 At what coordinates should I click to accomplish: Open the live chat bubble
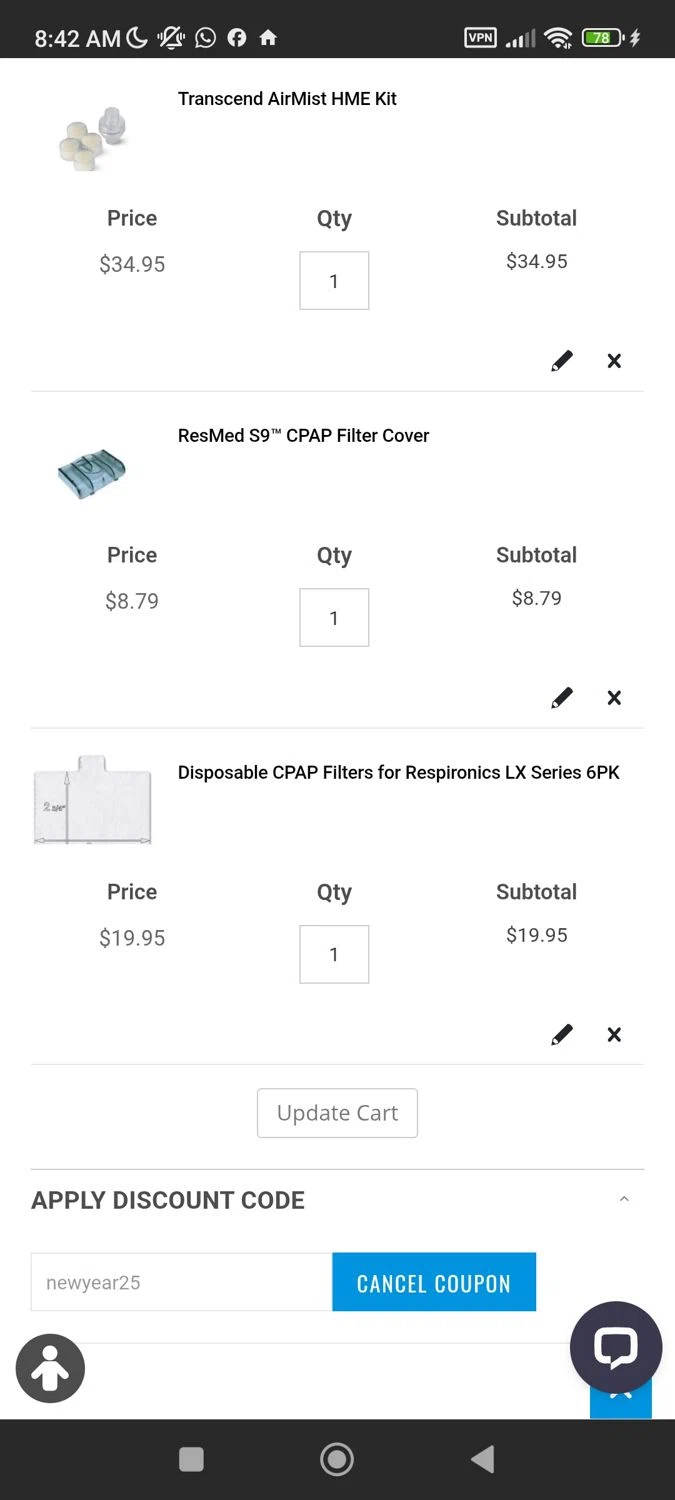615,1347
